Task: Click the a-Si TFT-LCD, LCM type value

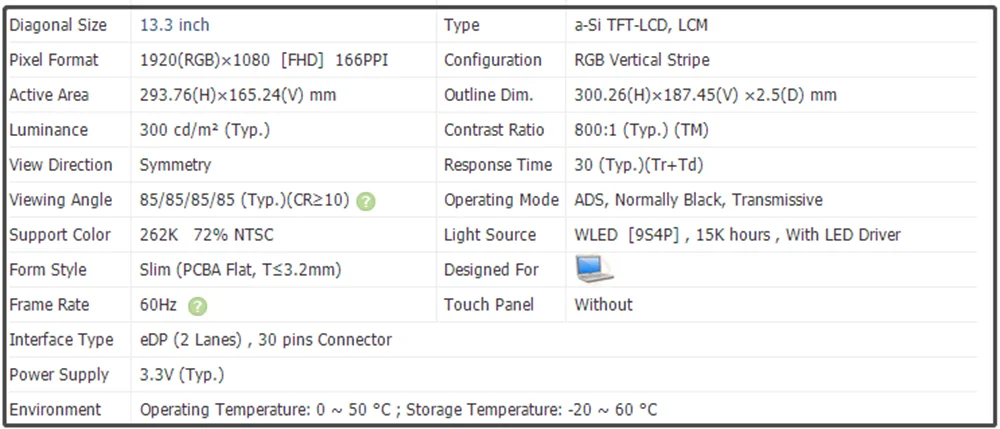Action: [641, 25]
